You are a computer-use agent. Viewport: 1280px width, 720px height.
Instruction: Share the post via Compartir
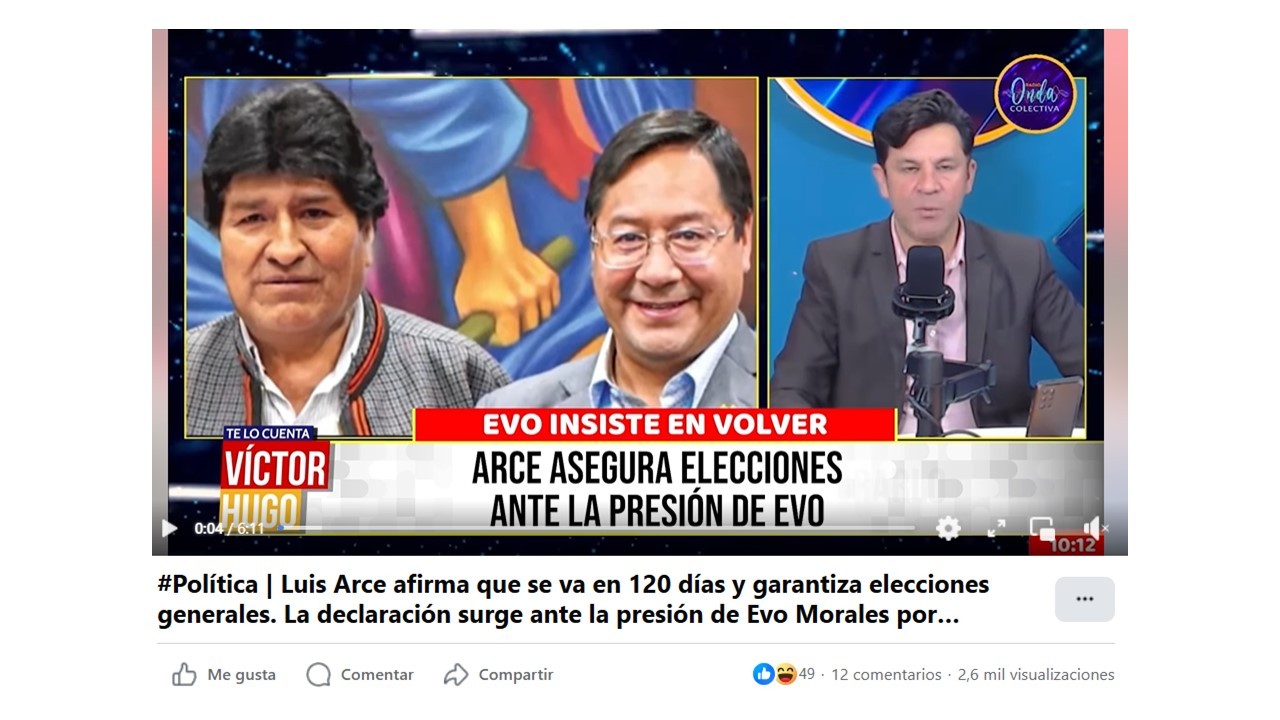pyautogui.click(x=498, y=675)
